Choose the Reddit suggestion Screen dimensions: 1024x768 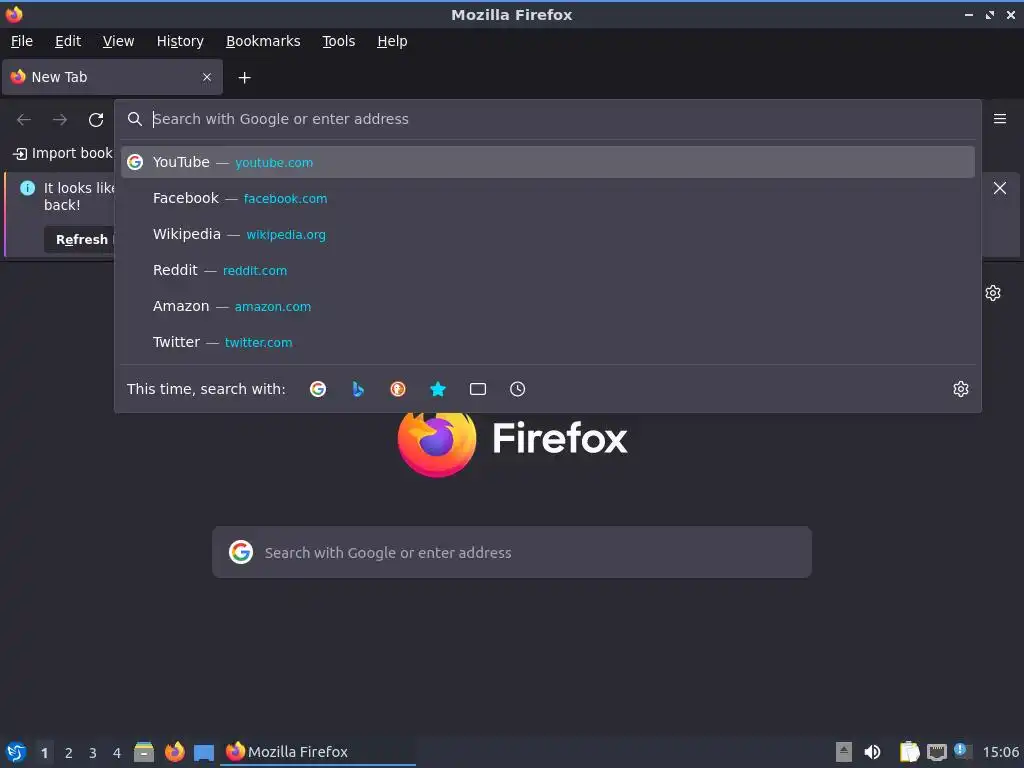point(547,270)
